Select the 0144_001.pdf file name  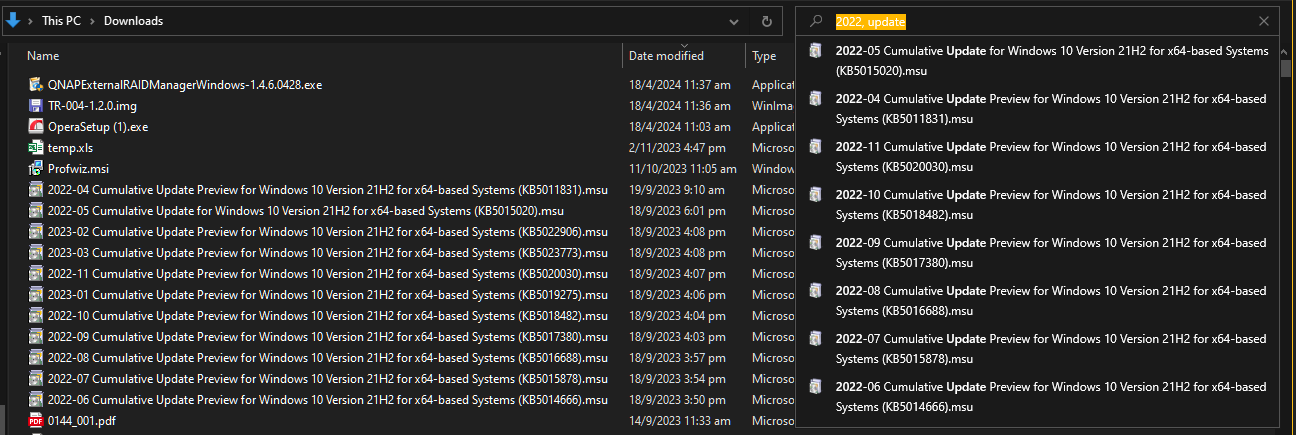click(x=82, y=421)
